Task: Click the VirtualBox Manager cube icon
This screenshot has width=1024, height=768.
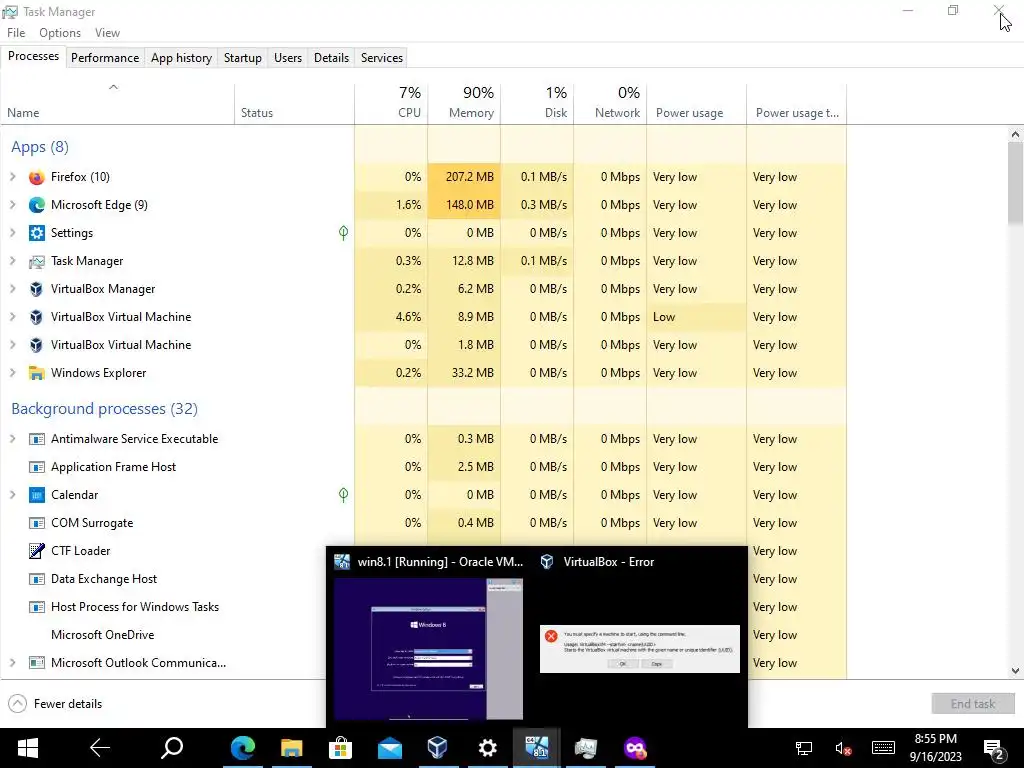Action: (37, 289)
